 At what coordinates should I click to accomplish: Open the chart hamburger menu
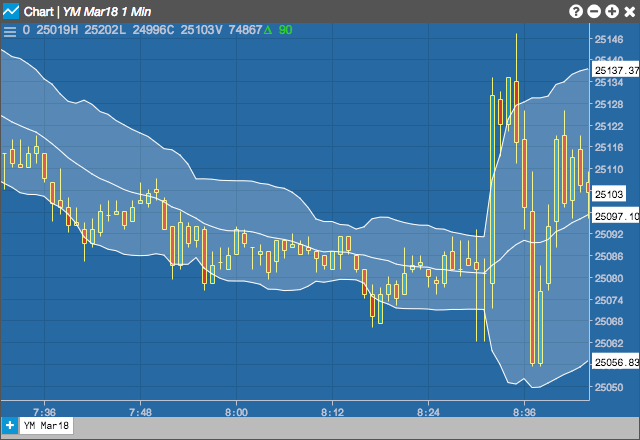click(10, 31)
